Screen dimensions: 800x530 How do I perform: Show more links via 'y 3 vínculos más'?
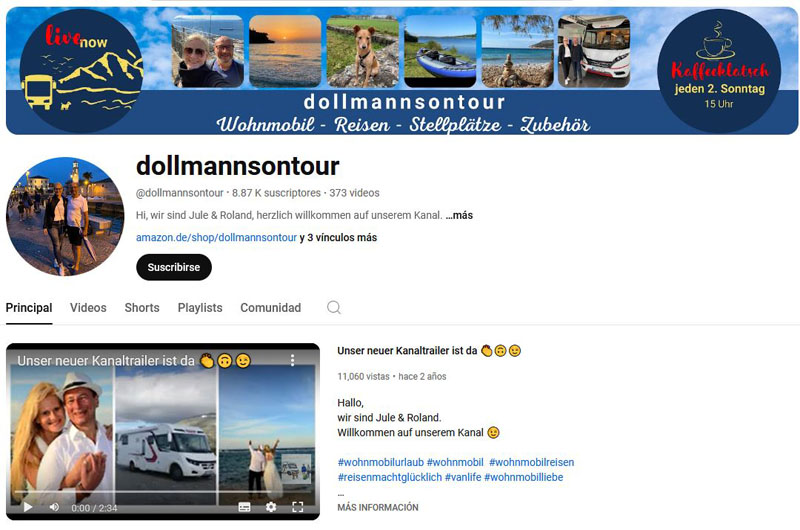point(338,238)
